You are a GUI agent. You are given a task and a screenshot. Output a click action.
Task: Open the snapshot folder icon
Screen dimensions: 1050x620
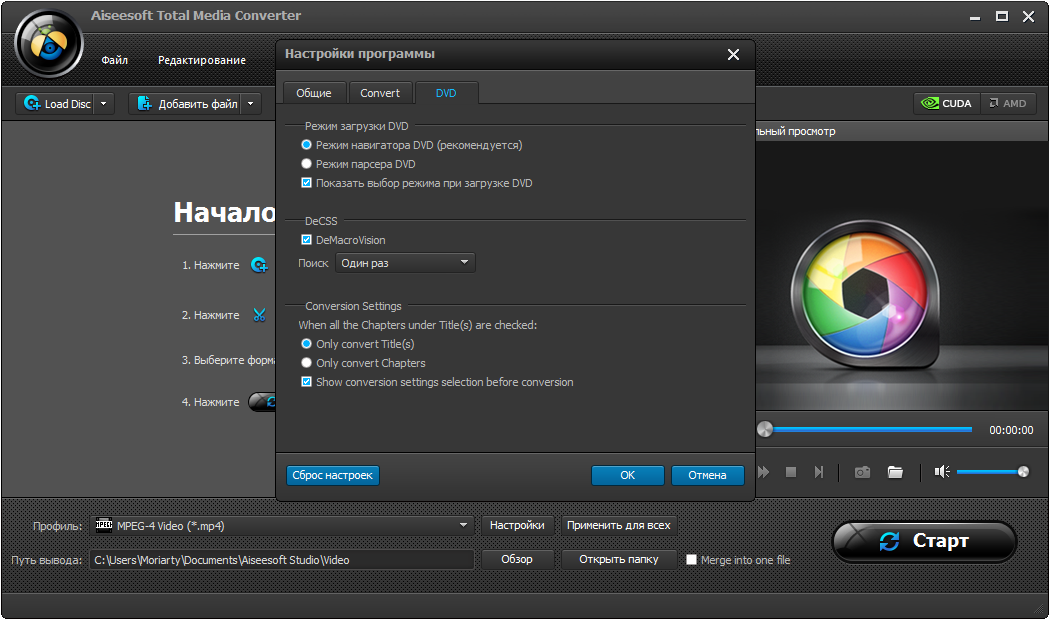click(x=895, y=472)
